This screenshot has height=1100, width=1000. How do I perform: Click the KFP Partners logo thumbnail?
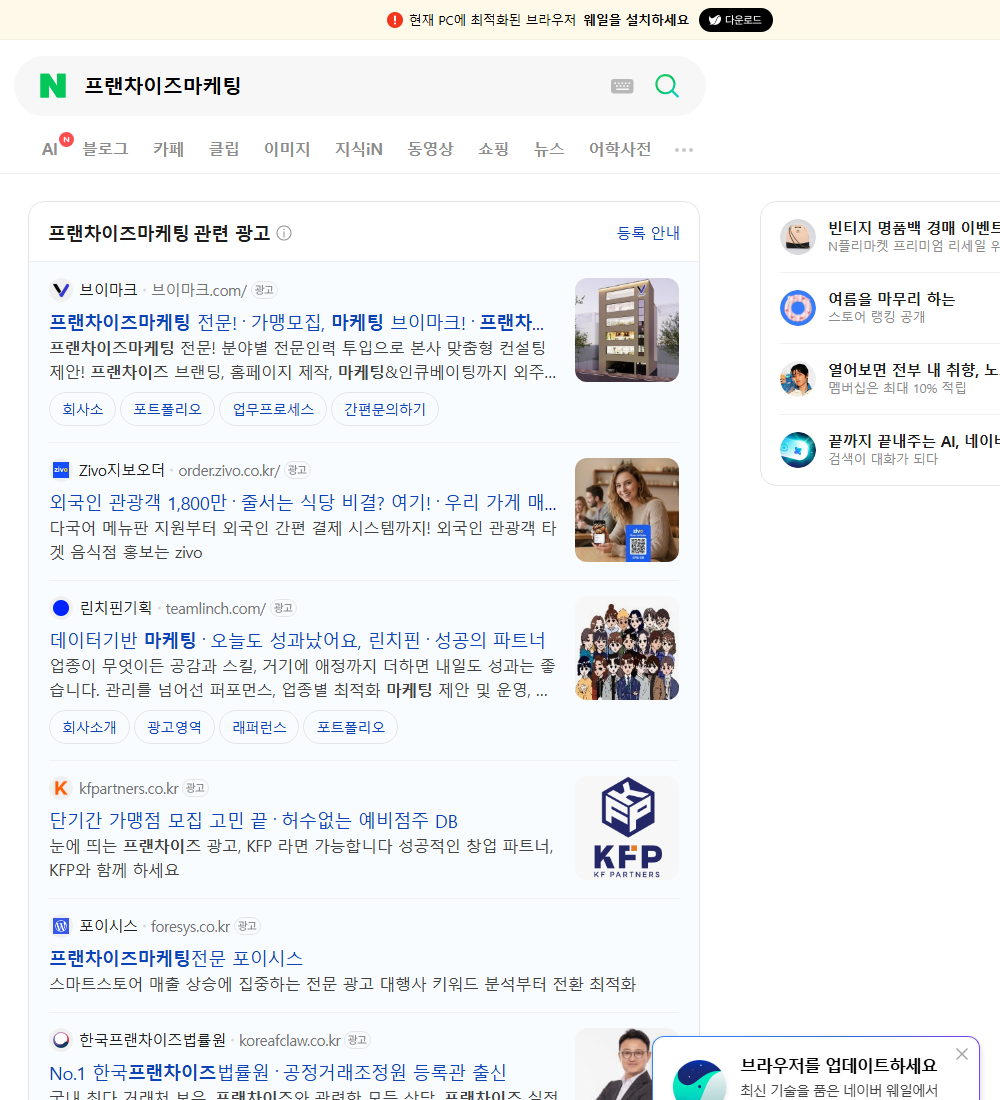tap(627, 828)
